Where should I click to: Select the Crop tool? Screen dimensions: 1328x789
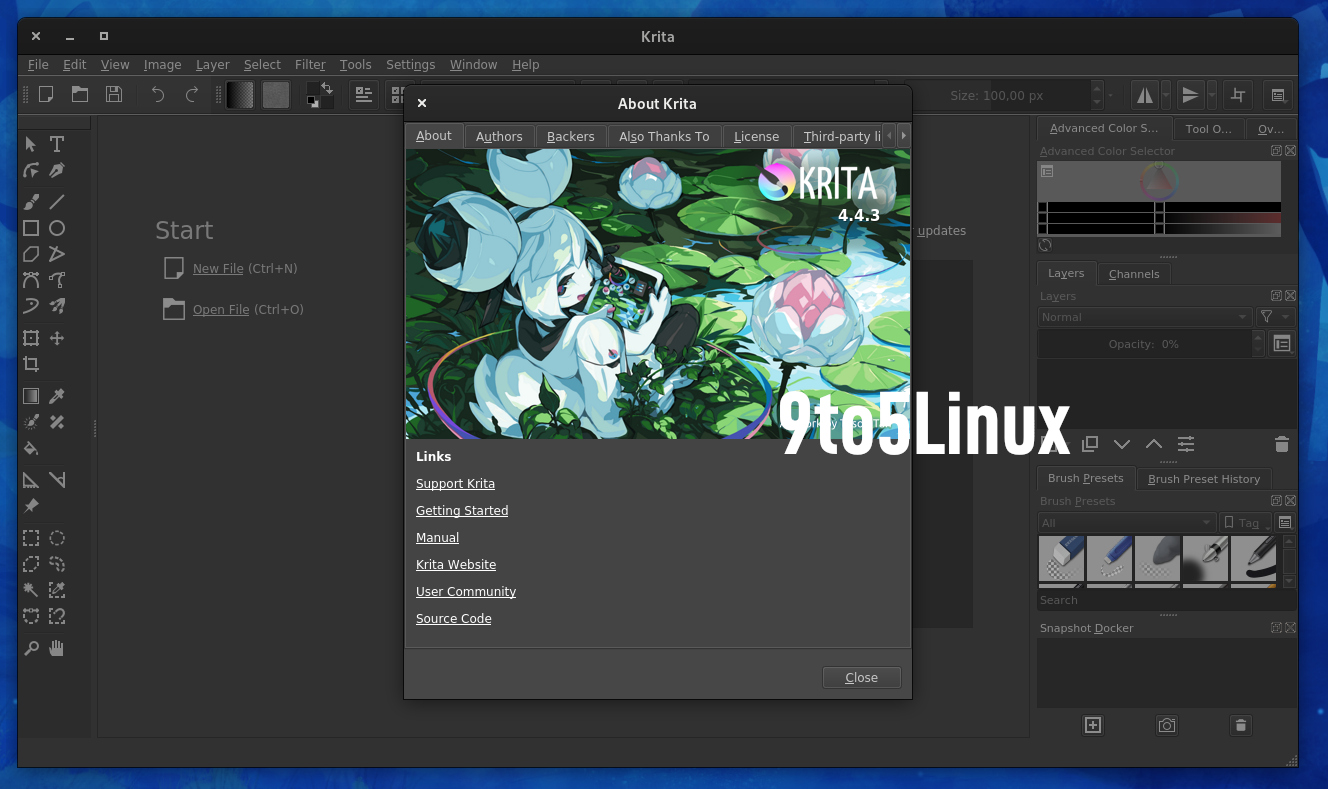click(31, 364)
